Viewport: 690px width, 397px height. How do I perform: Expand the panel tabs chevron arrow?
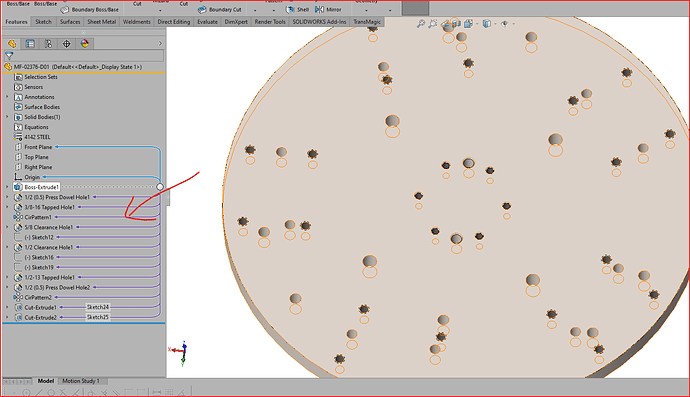[x=160, y=44]
